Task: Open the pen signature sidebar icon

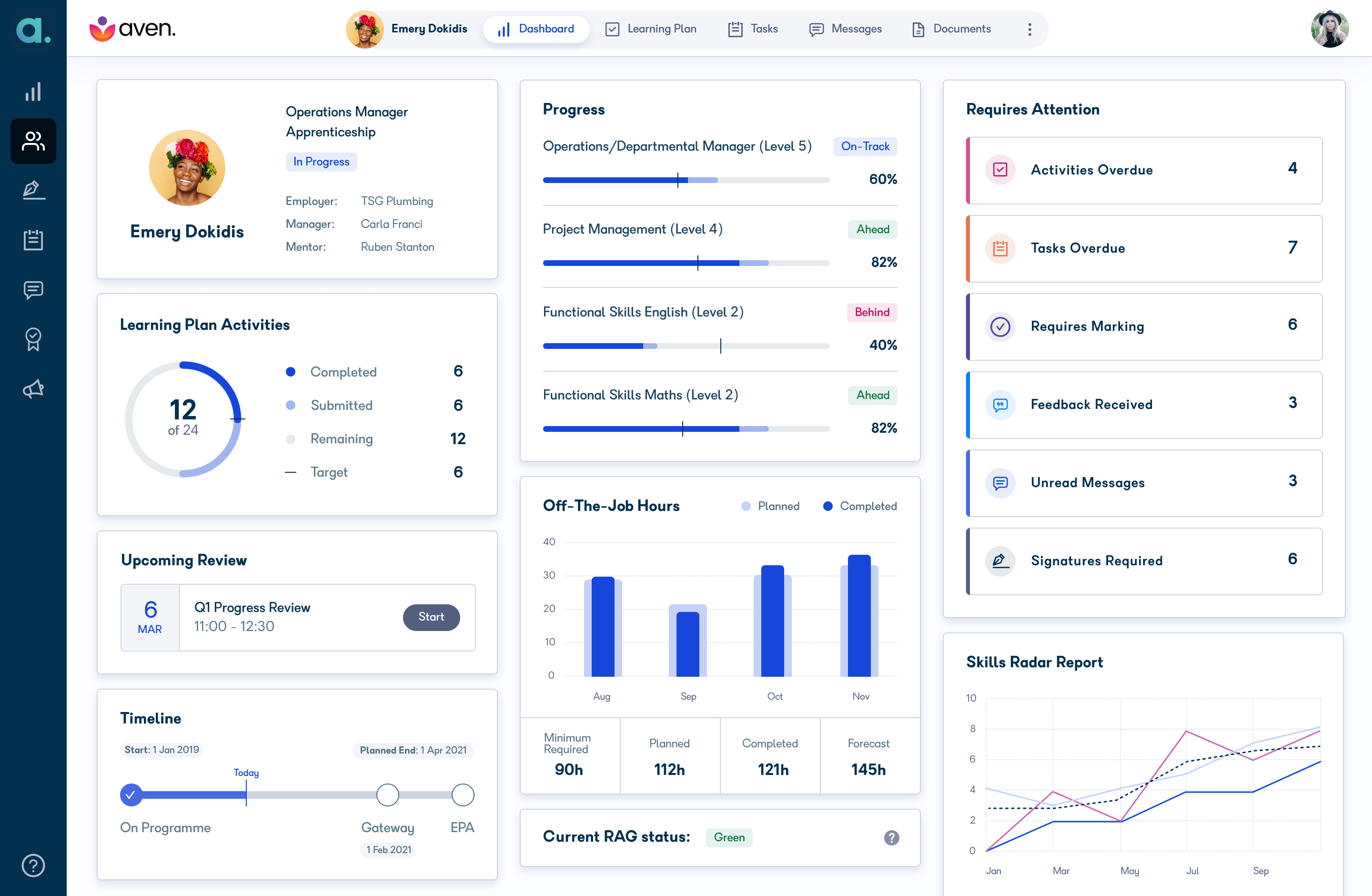Action: tap(33, 190)
